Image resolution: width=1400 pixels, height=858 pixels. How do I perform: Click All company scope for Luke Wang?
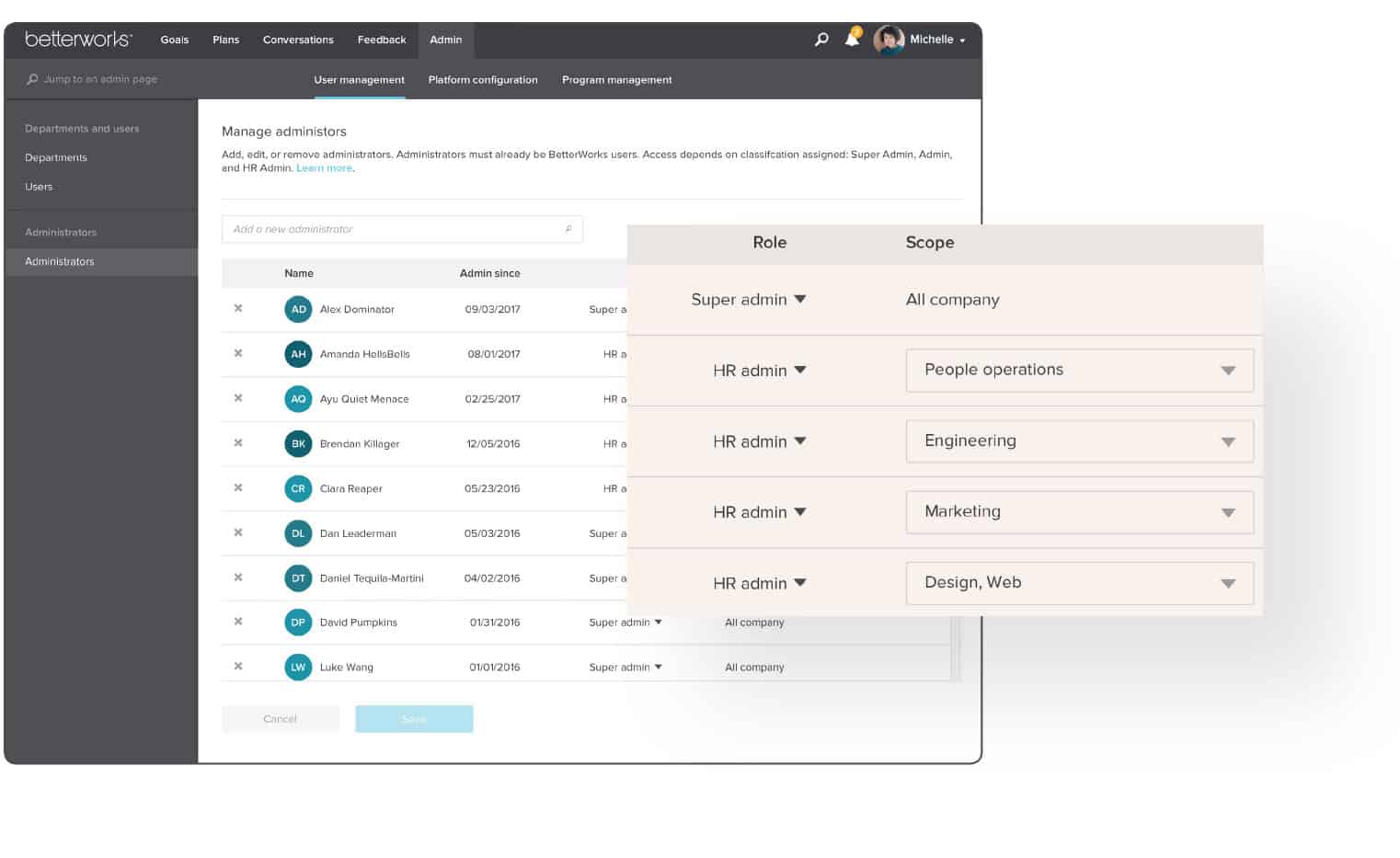point(754,667)
